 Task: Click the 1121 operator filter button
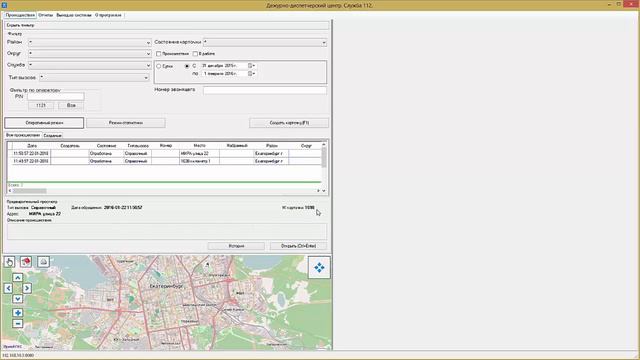pyautogui.click(x=41, y=105)
